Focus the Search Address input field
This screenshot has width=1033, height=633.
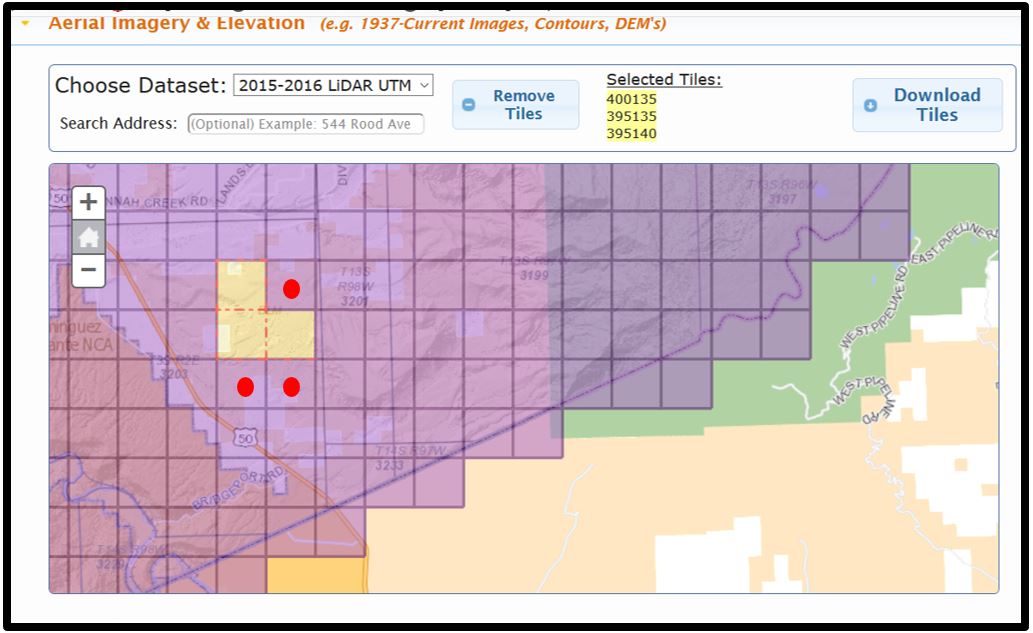306,124
